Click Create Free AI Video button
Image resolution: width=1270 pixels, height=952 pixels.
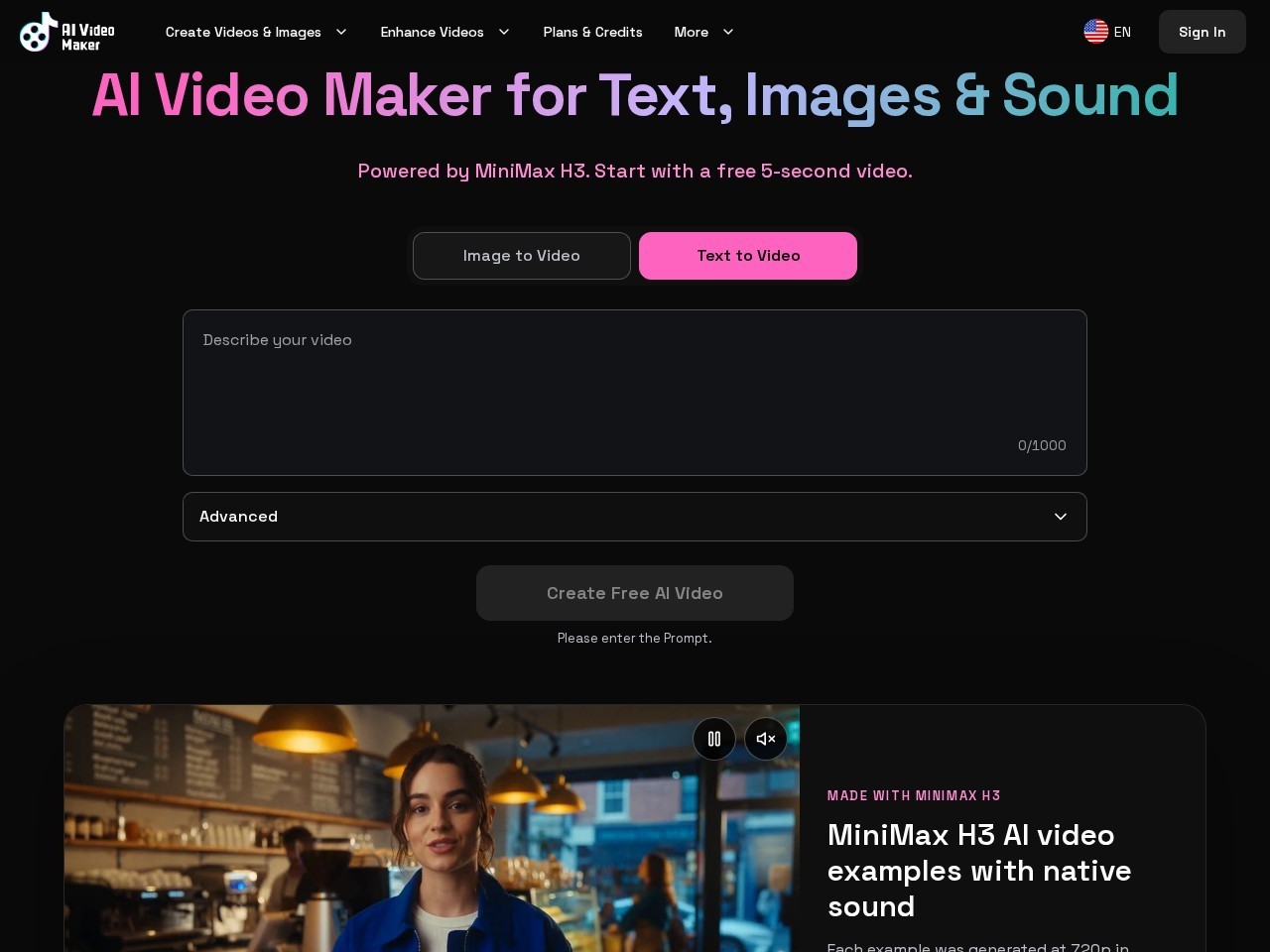(635, 593)
